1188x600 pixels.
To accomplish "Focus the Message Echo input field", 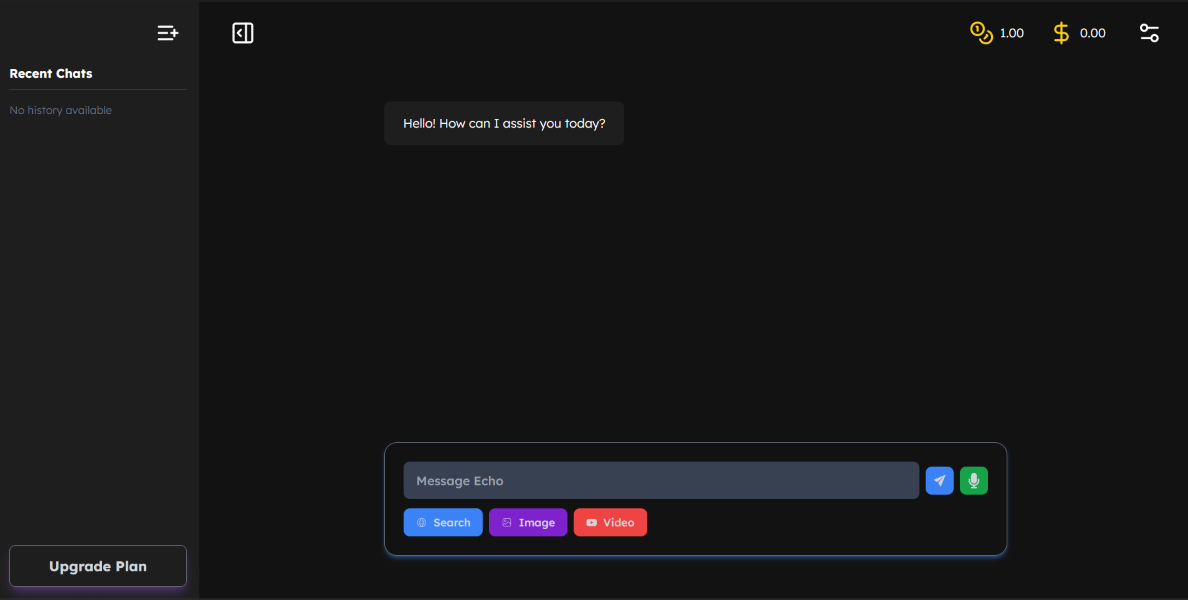I will pos(660,480).
